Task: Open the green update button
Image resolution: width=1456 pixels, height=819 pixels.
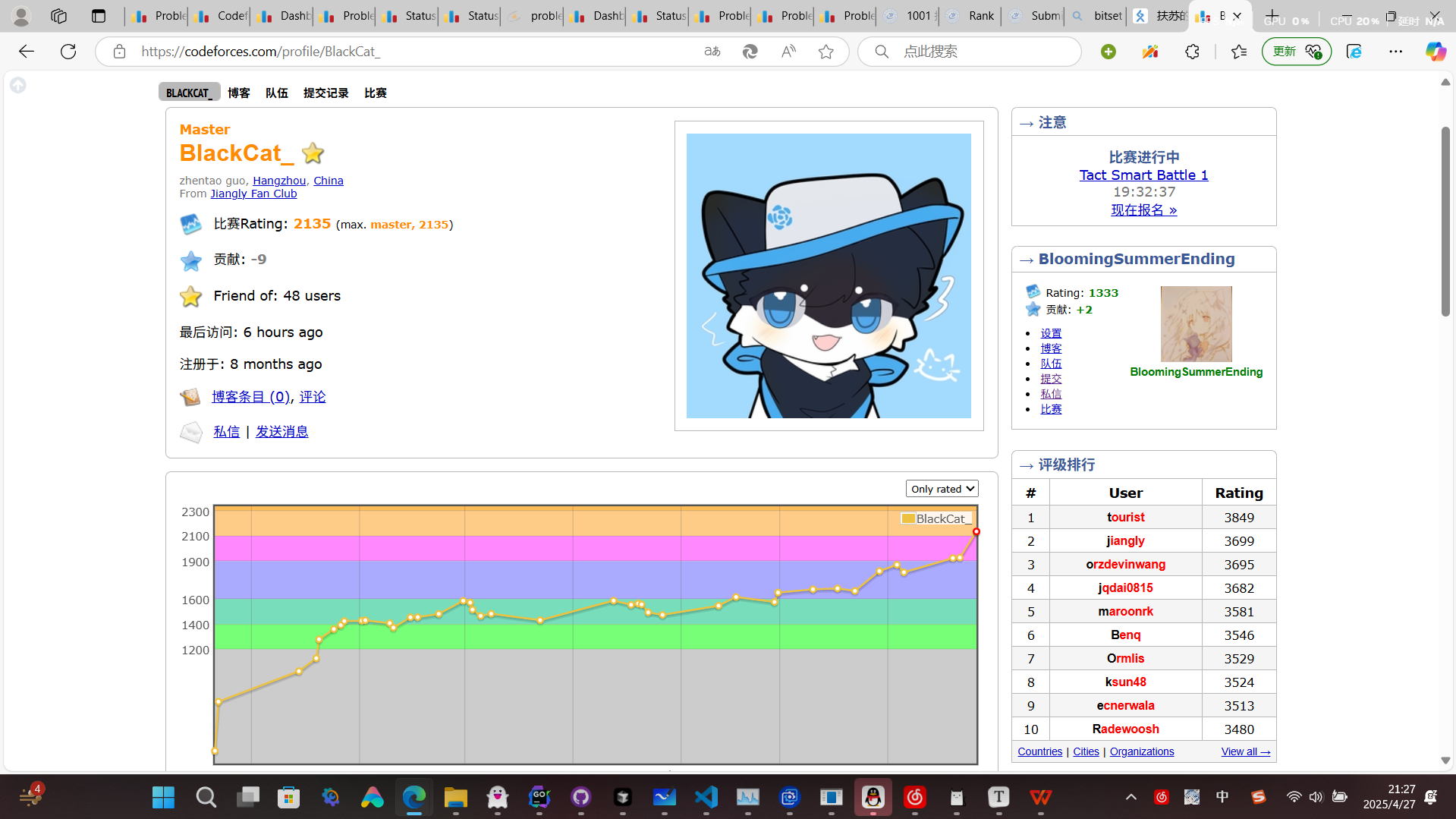Action: (1296, 52)
